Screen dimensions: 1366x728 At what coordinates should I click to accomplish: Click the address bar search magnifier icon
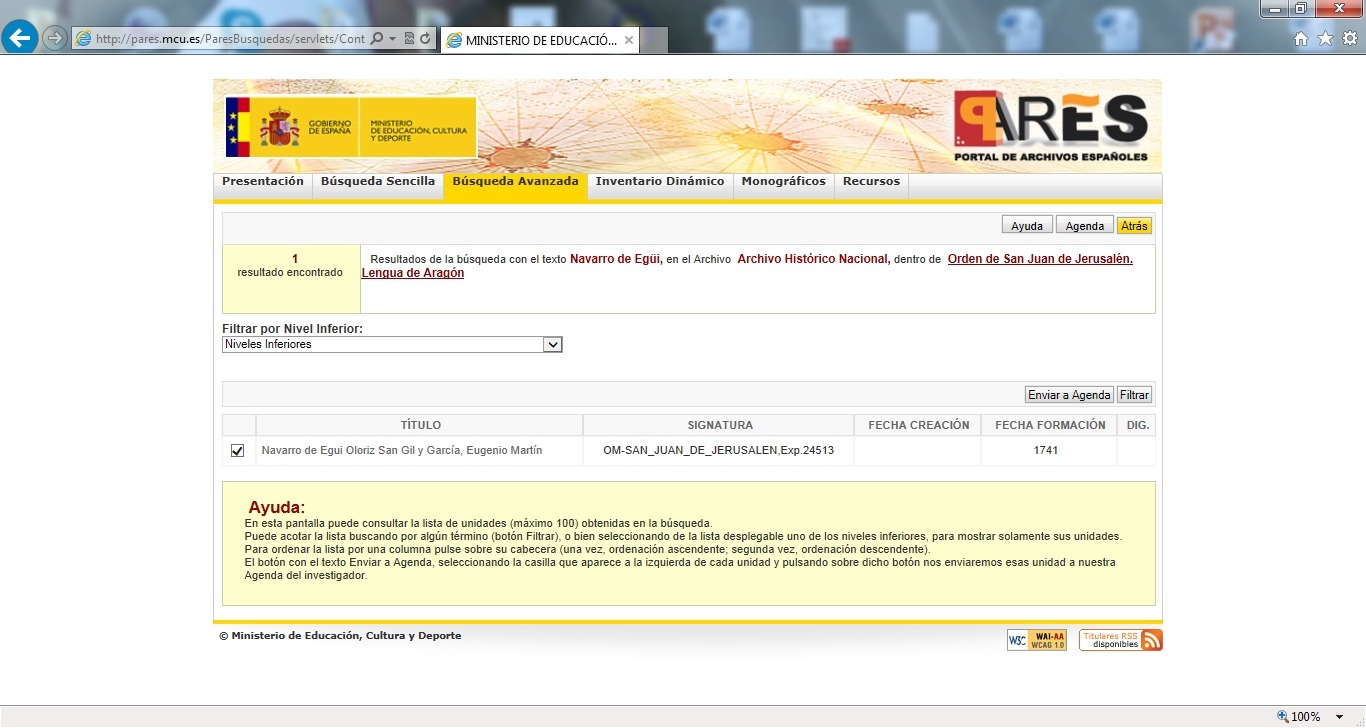(377, 39)
